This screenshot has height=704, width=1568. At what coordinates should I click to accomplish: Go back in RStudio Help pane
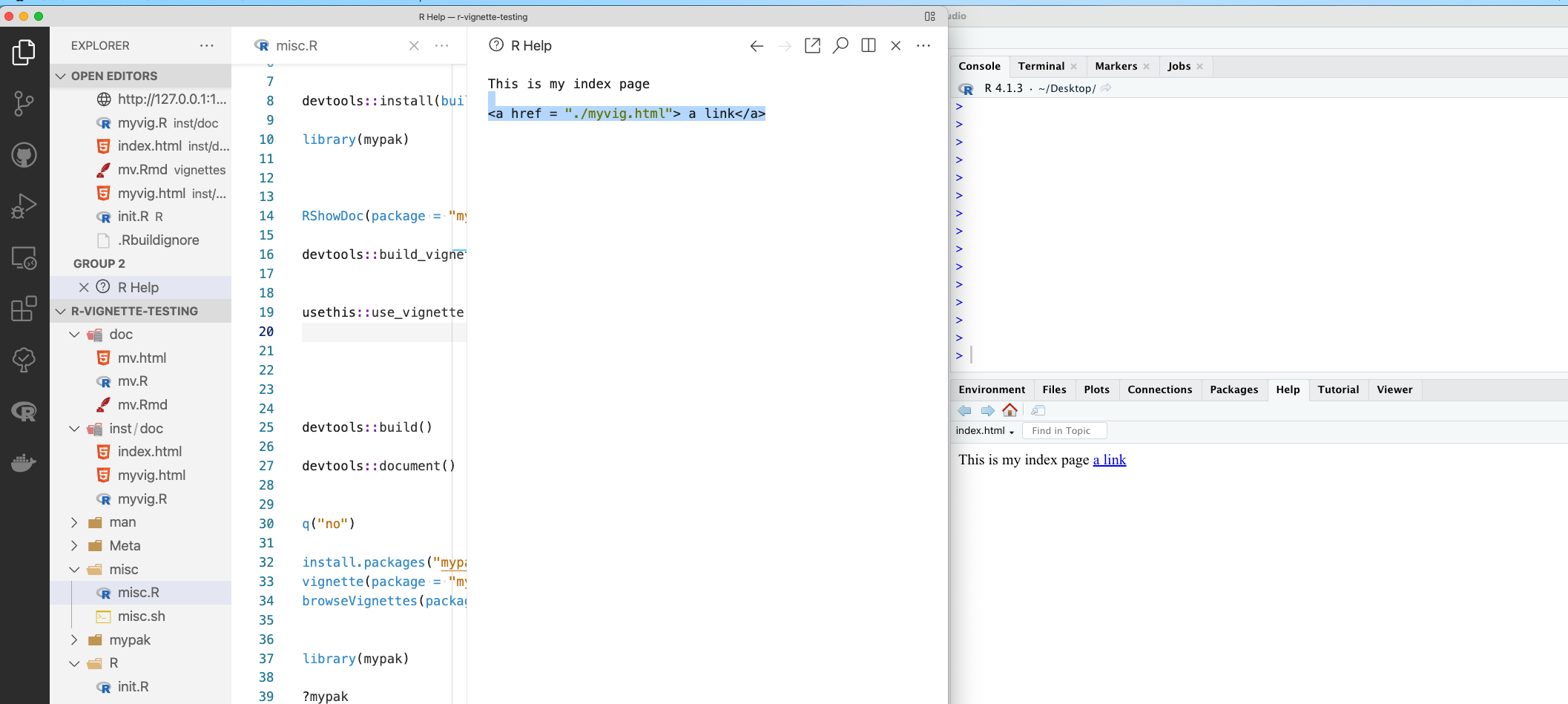pyautogui.click(x=964, y=410)
